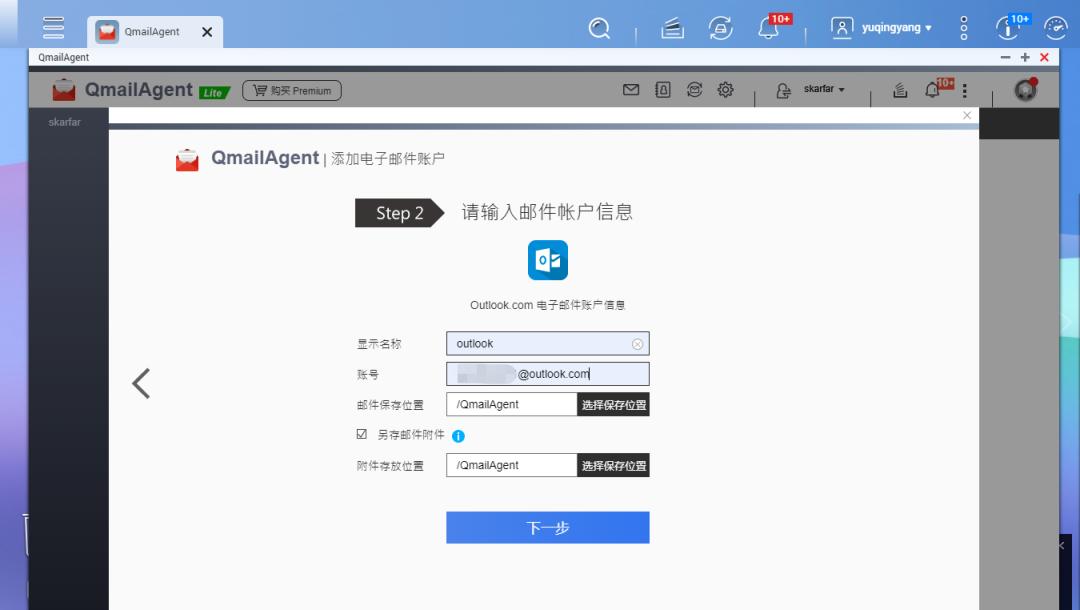Open the QTS three-dot options menu

tap(962, 27)
